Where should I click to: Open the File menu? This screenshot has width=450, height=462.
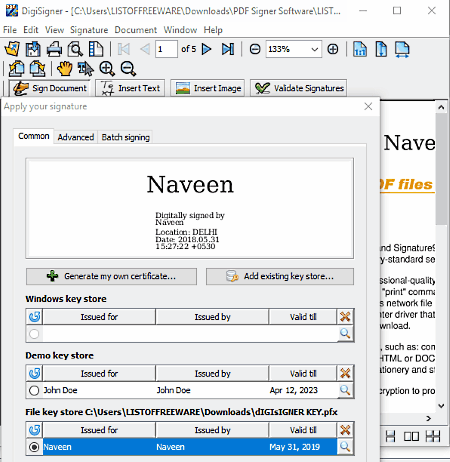tap(10, 30)
